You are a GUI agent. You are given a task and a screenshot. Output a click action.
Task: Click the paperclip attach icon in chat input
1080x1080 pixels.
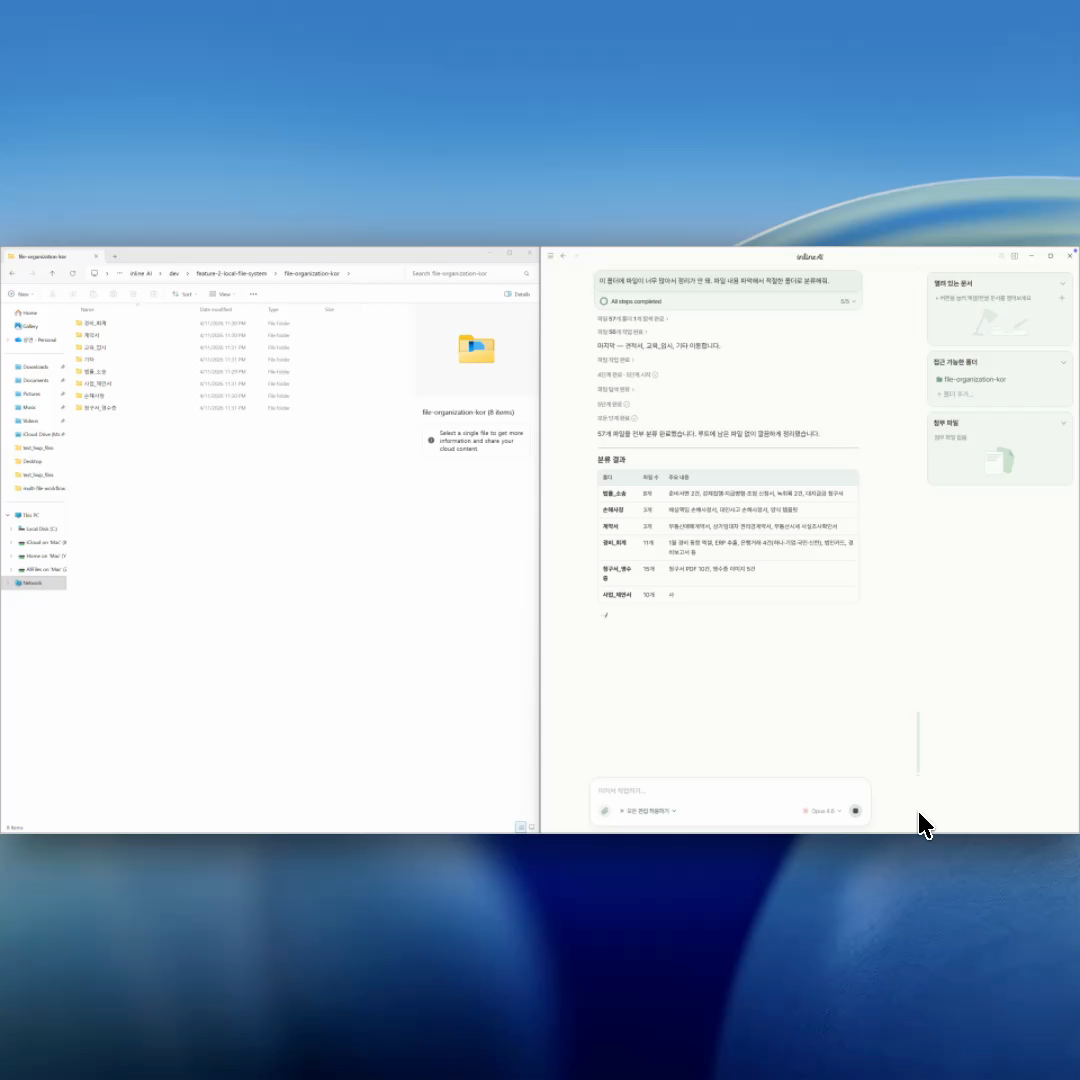pos(604,811)
